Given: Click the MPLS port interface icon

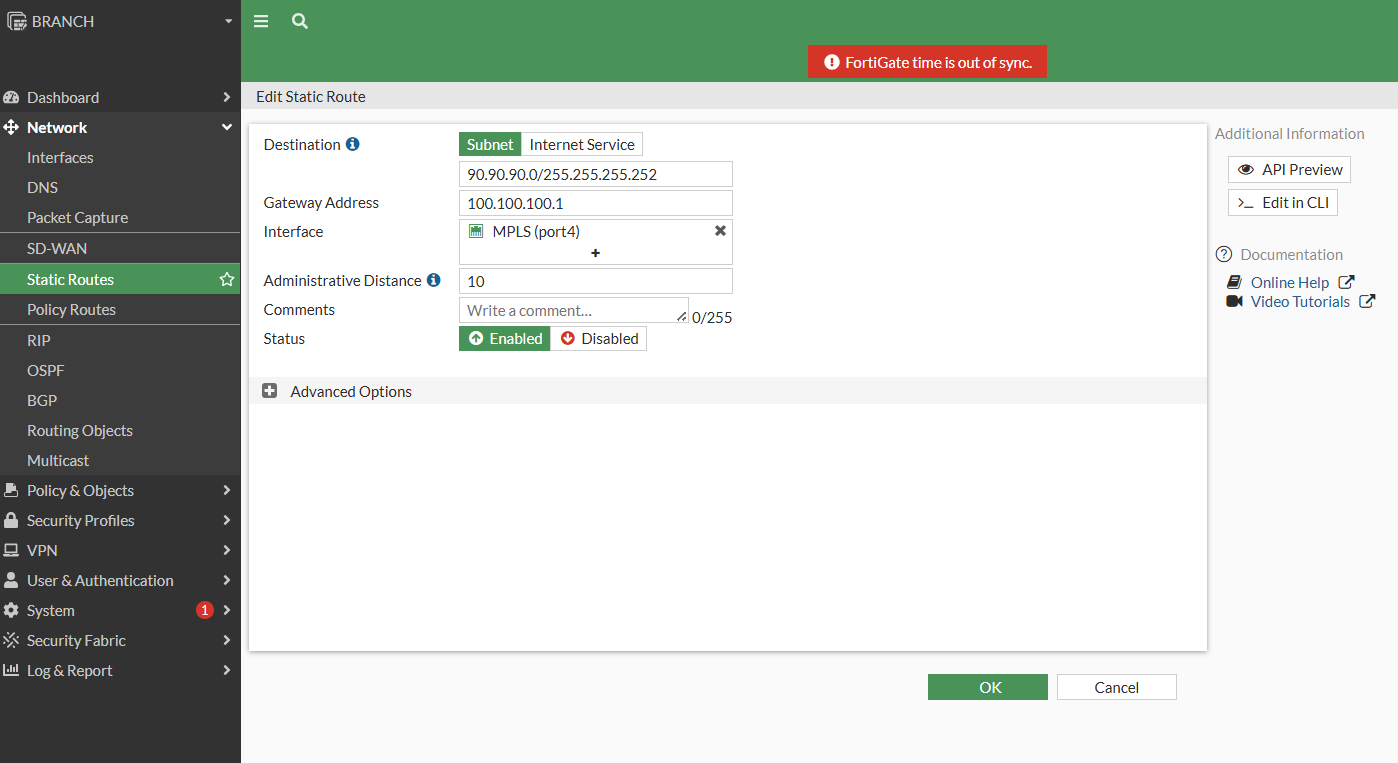Looking at the screenshot, I should tap(476, 231).
